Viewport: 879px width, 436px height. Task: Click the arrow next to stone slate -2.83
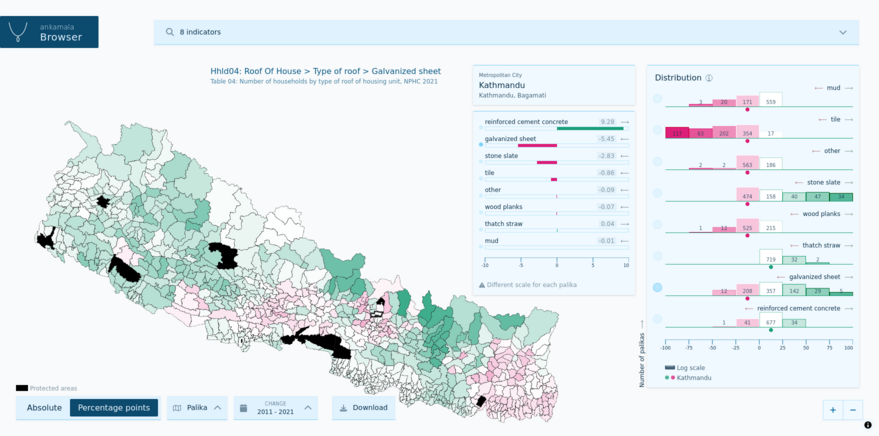625,156
